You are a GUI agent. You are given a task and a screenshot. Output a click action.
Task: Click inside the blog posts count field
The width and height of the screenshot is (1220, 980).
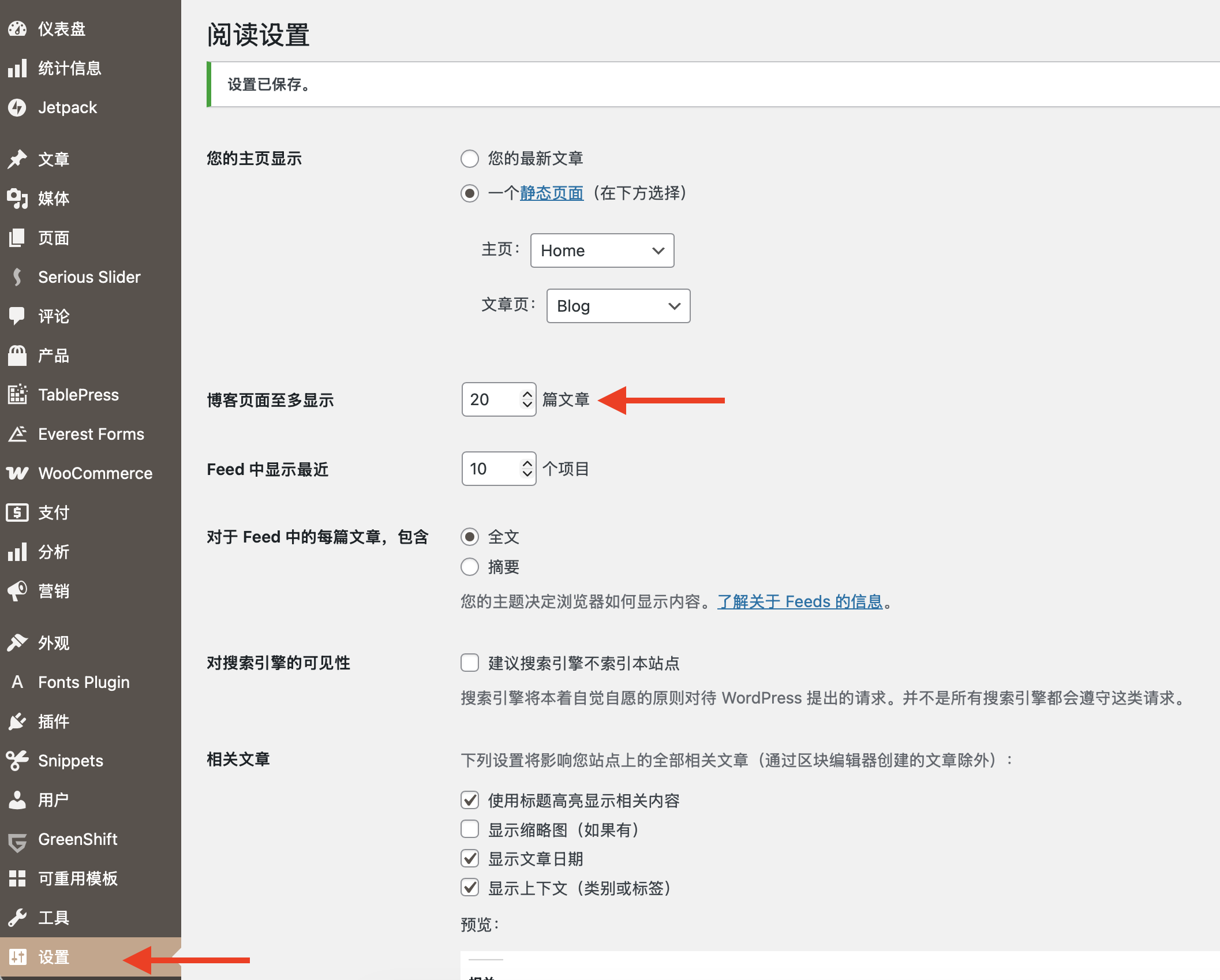pyautogui.click(x=491, y=399)
